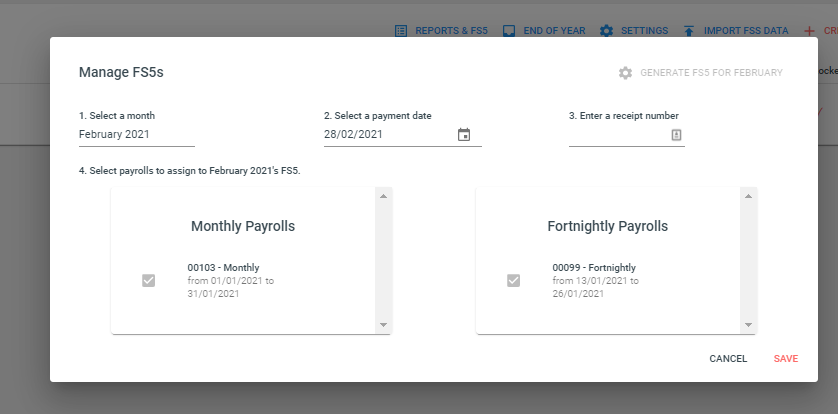Open Reports & FS5 menu
This screenshot has height=414, width=838.
tap(441, 31)
